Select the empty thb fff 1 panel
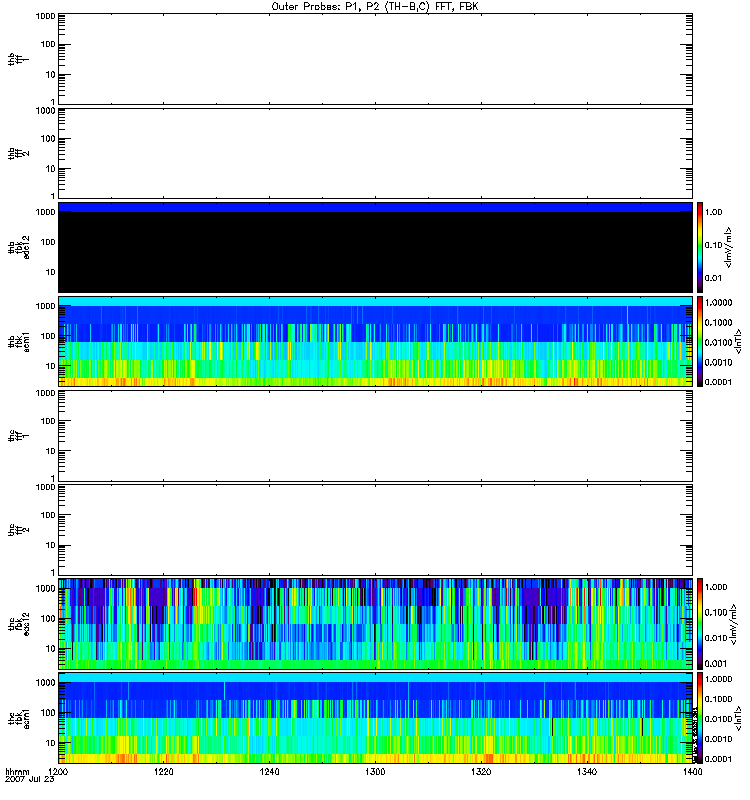The height and width of the screenshot is (800, 750). tap(374, 58)
